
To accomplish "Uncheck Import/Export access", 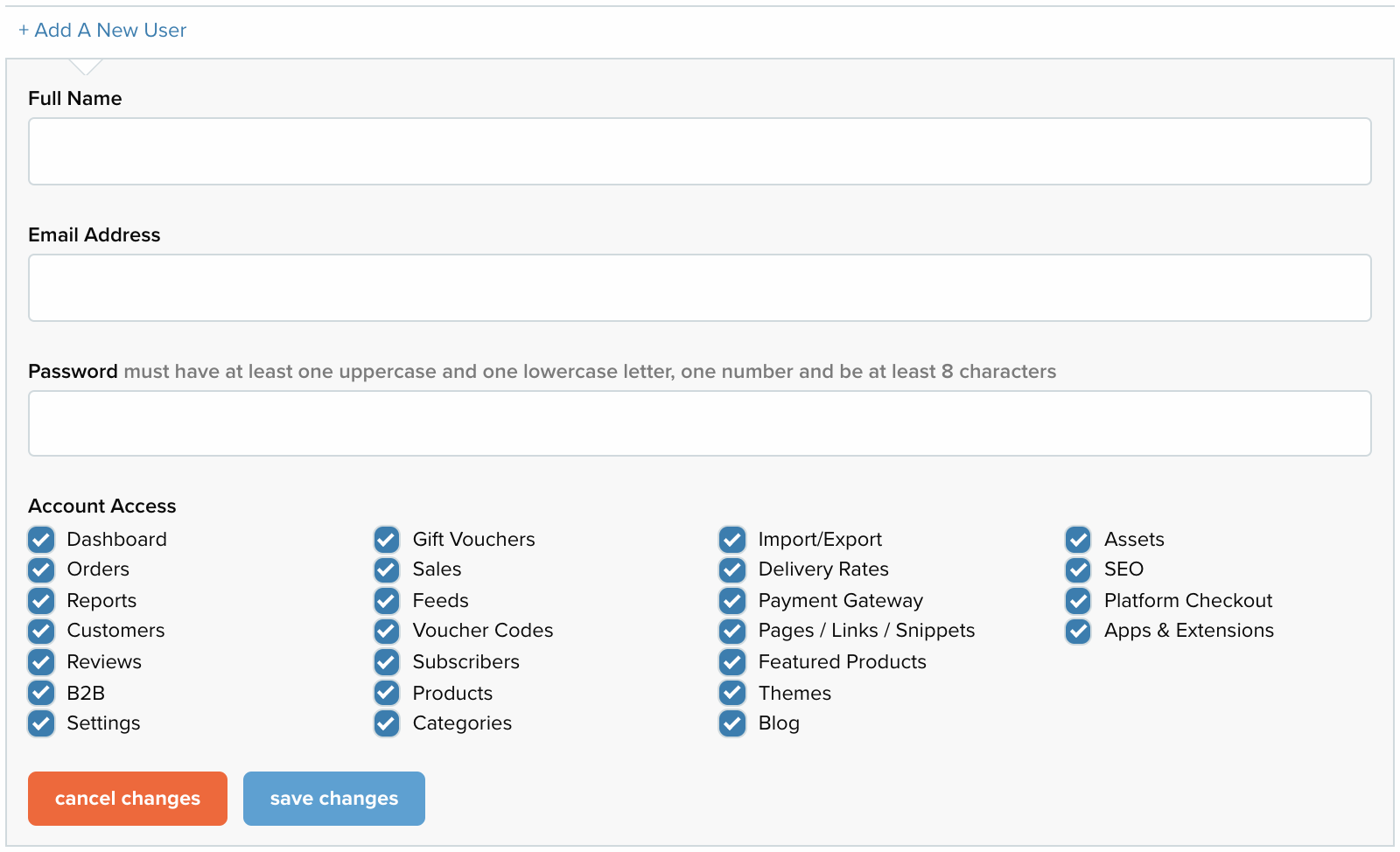I will (732, 539).
